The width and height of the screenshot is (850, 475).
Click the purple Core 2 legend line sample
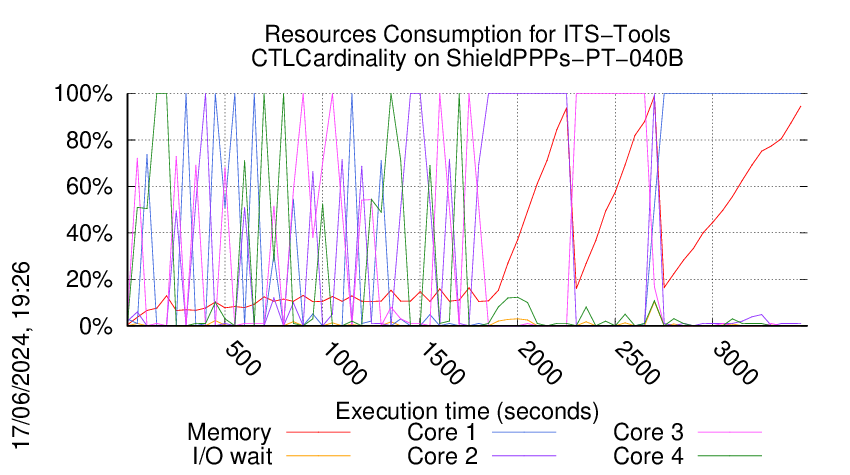[x=524, y=456]
